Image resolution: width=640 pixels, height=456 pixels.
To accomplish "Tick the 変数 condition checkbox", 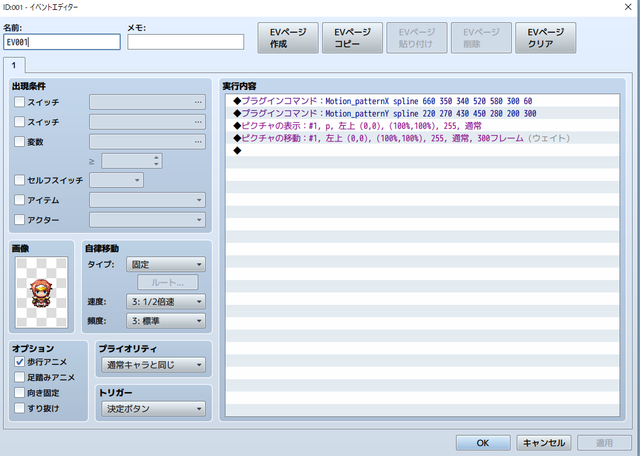I will coord(19,142).
